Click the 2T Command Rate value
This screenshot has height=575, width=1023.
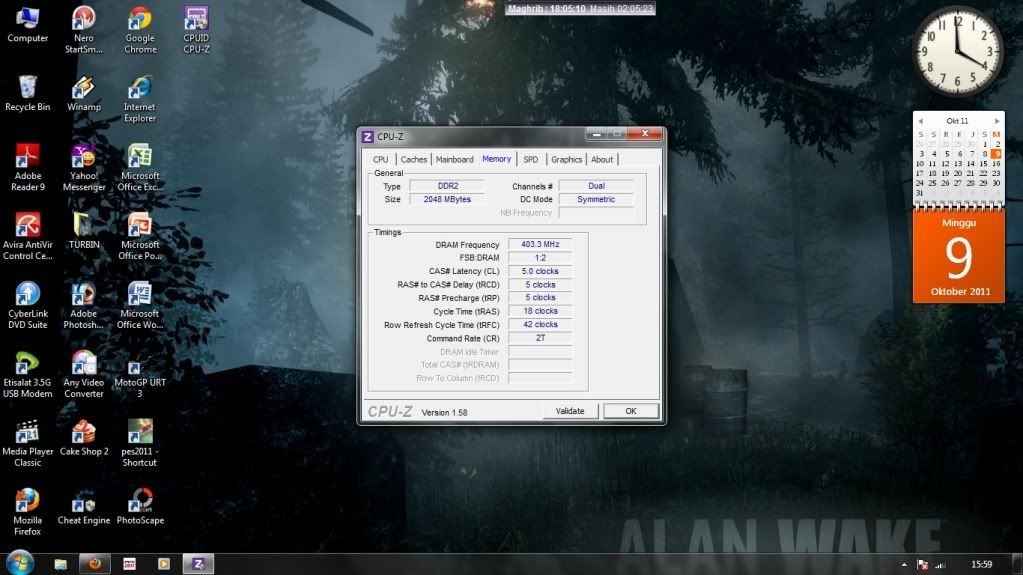(540, 338)
